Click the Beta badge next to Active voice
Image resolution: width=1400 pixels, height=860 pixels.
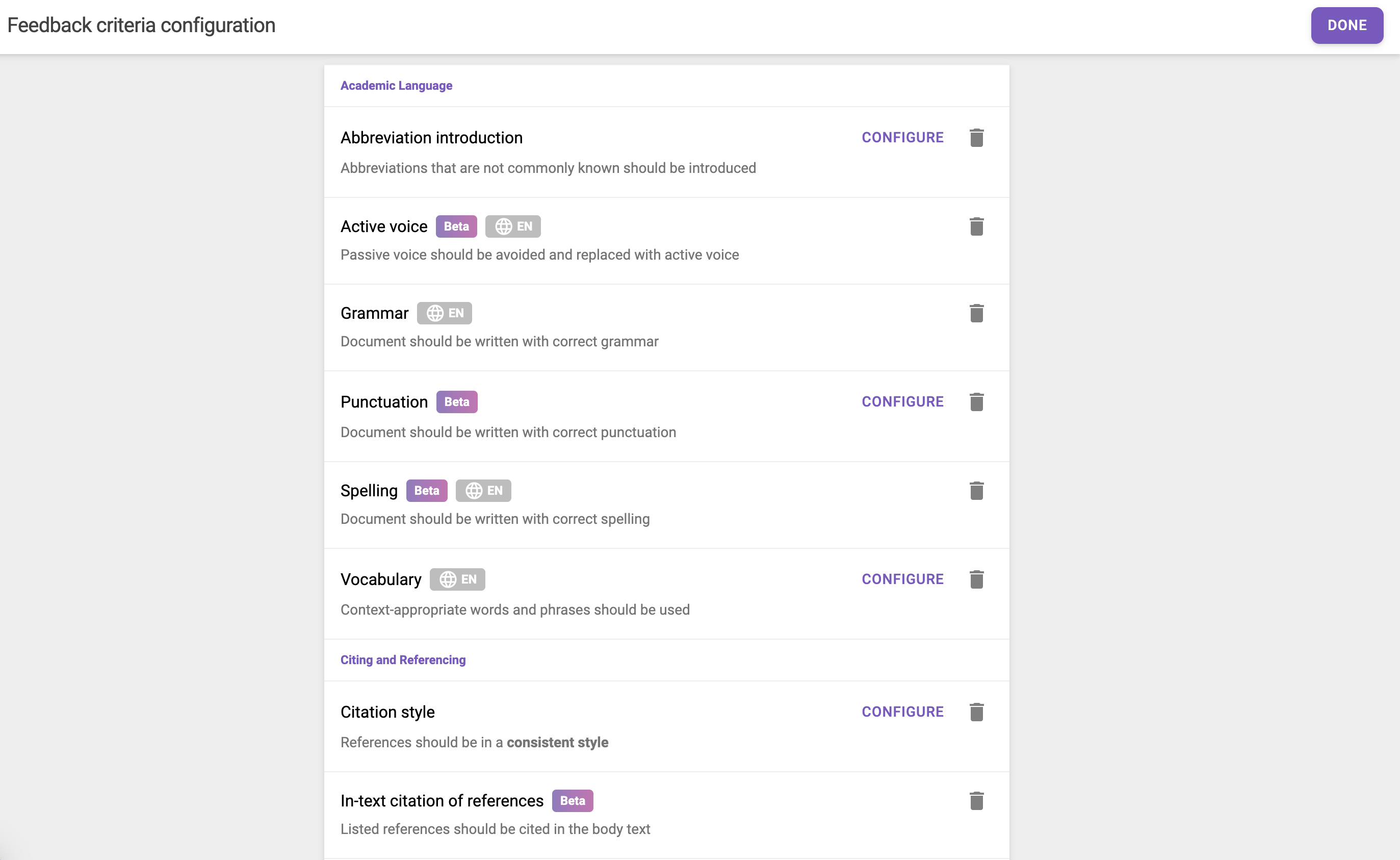coord(456,226)
